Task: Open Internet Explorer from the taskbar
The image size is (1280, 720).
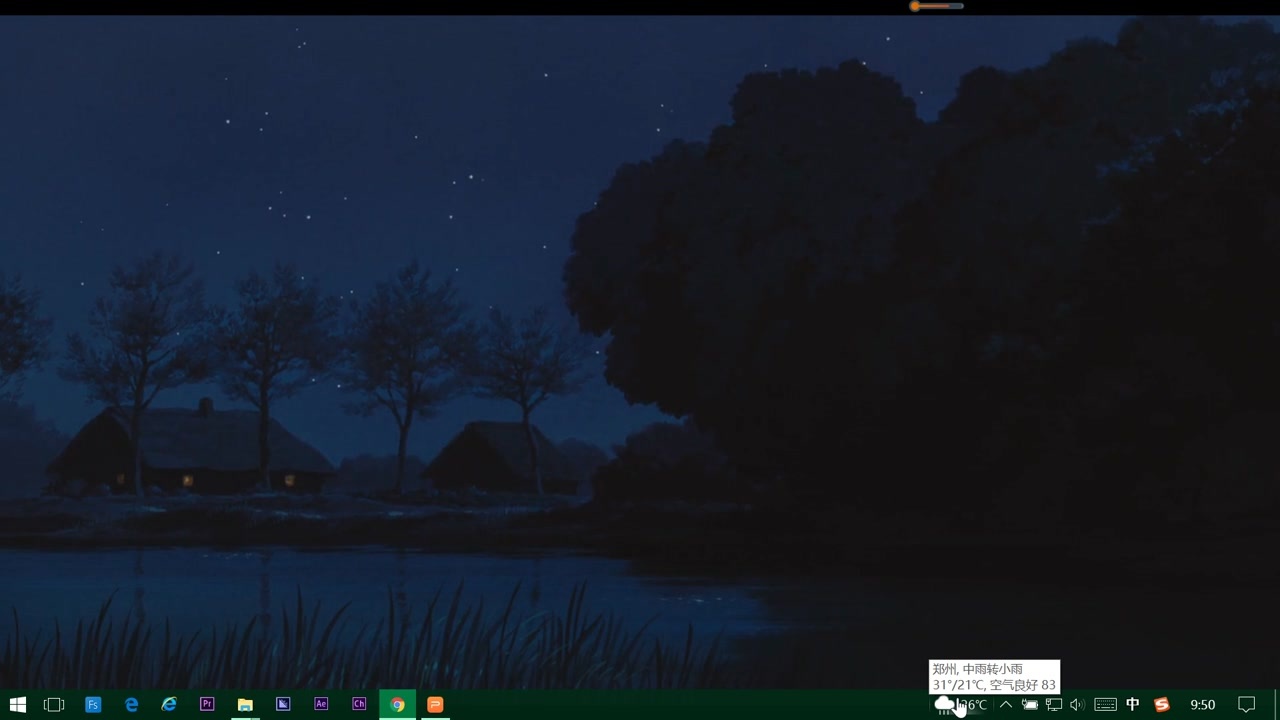Action: tap(169, 704)
